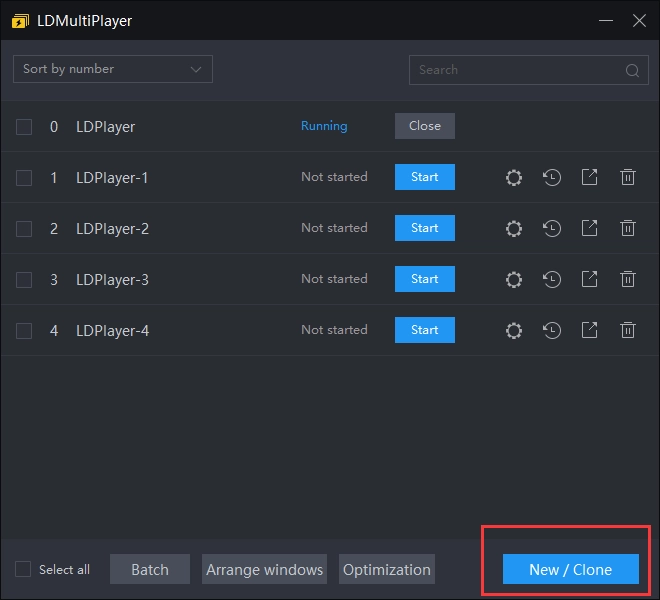Open backup/restore clock icon for LDPlayer-4
This screenshot has height=600, width=660.
pos(551,330)
